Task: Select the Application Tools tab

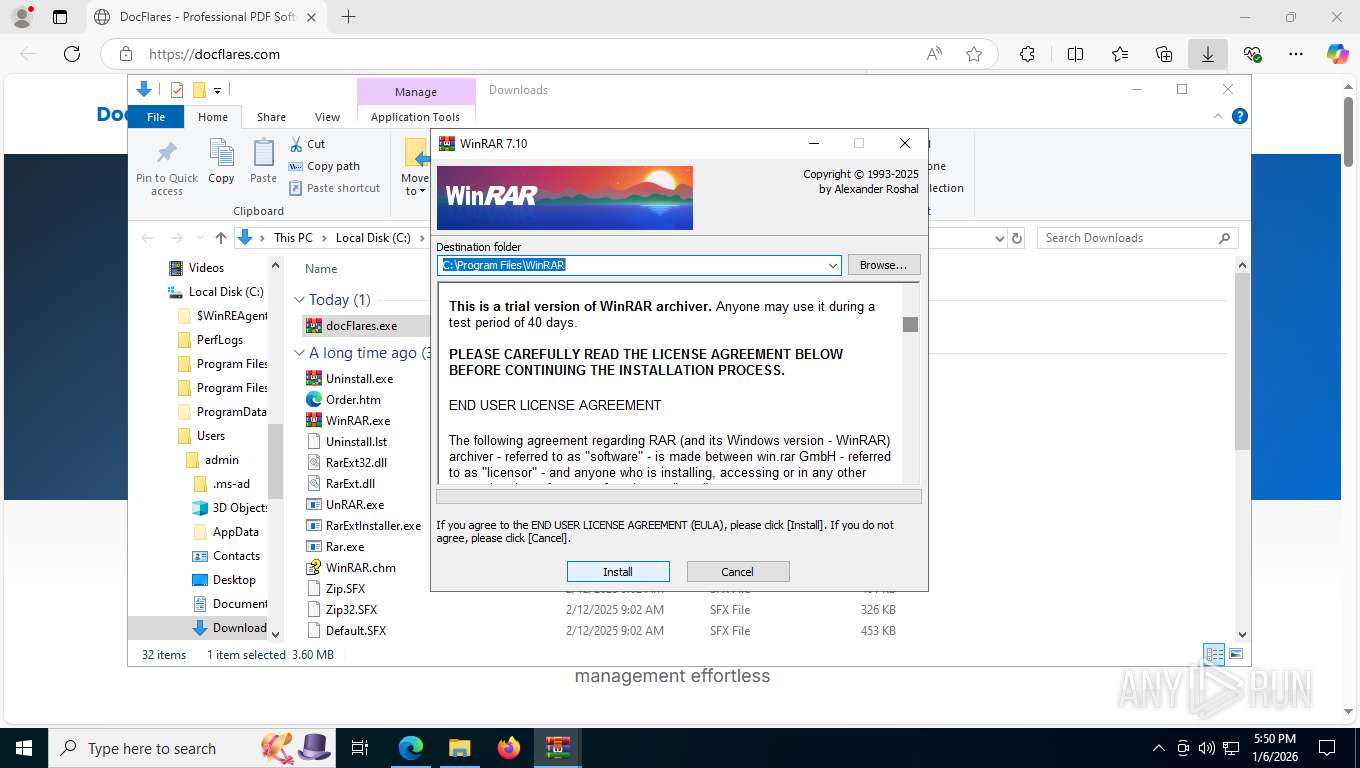Action: [415, 117]
